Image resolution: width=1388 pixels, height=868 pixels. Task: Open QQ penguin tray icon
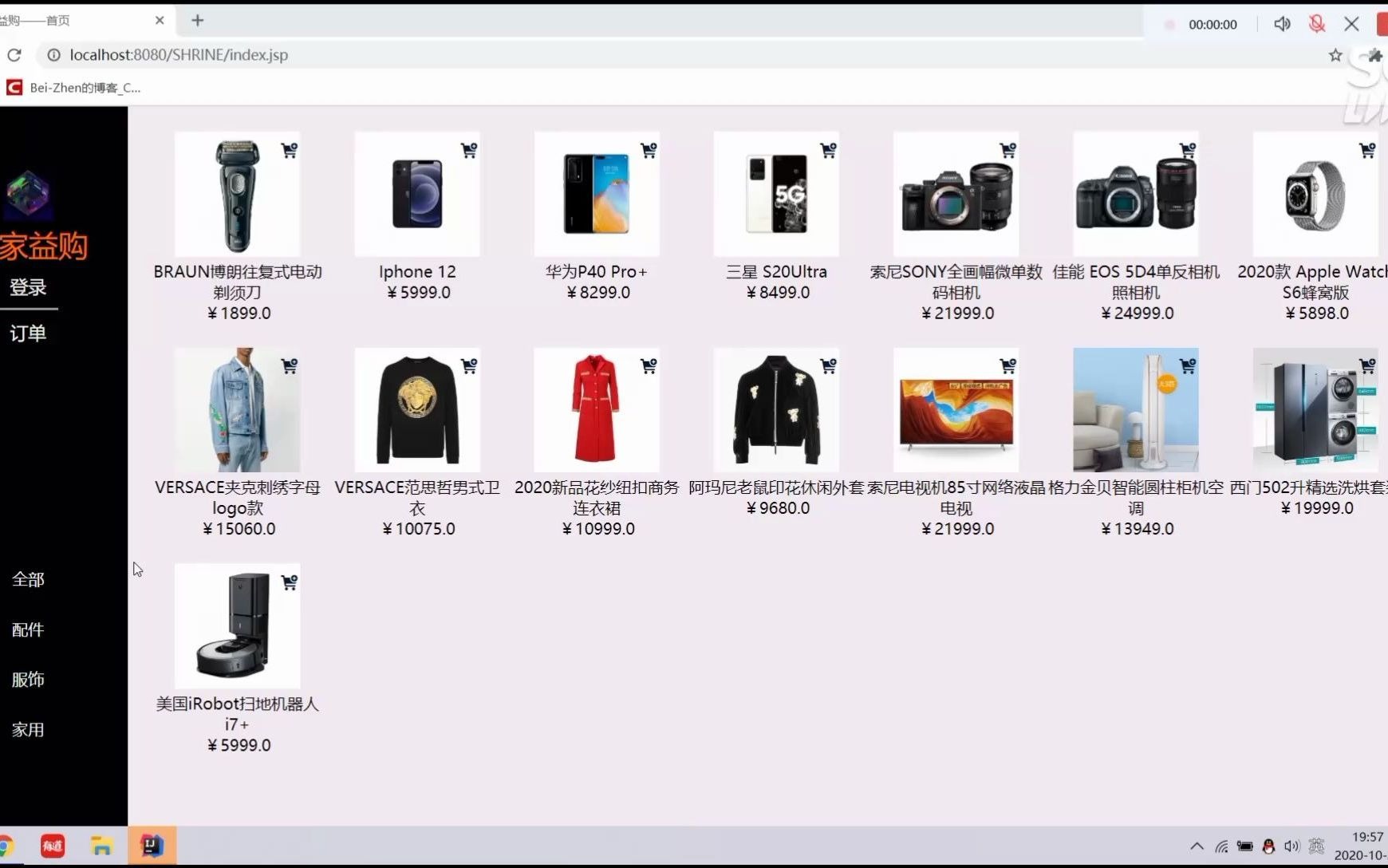pos(1268,846)
